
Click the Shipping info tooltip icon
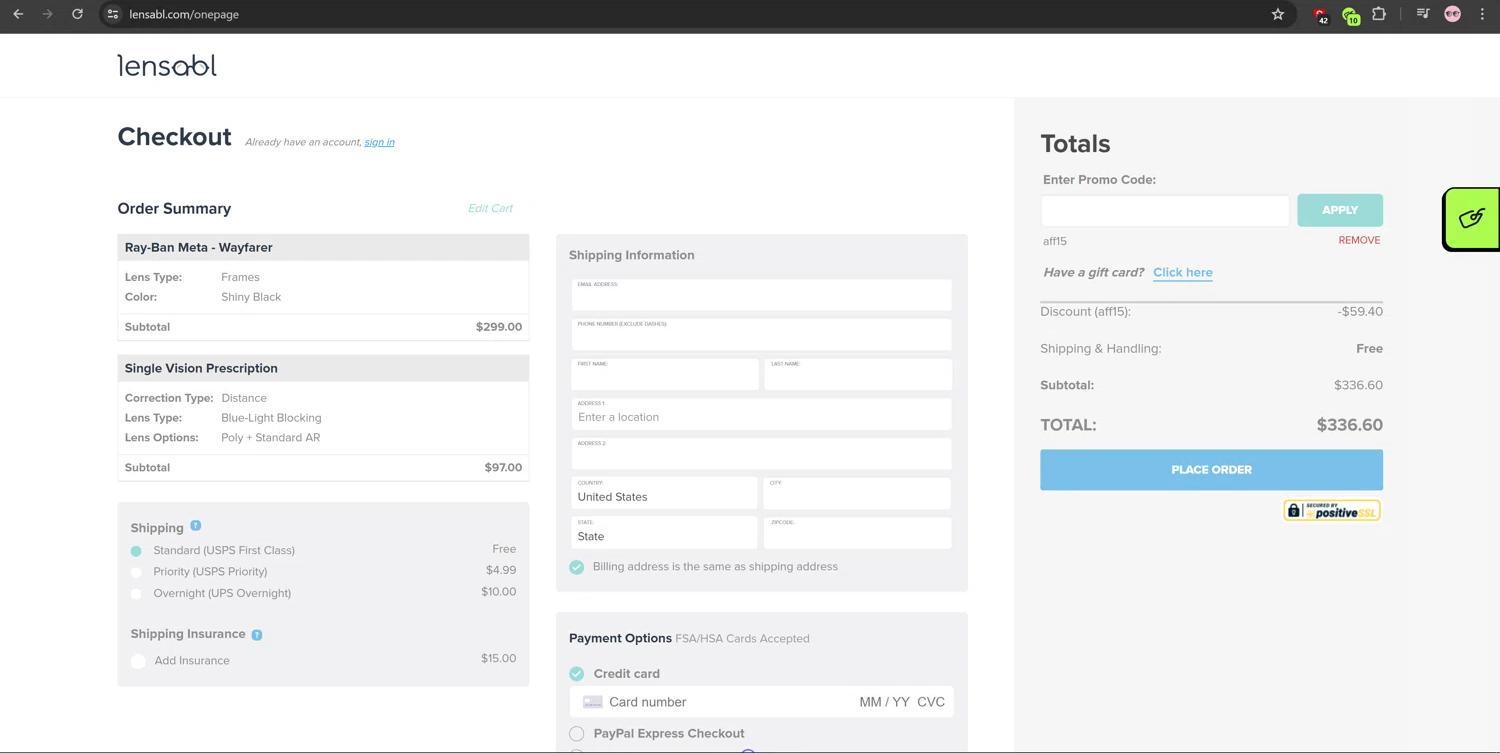pyautogui.click(x=195, y=526)
